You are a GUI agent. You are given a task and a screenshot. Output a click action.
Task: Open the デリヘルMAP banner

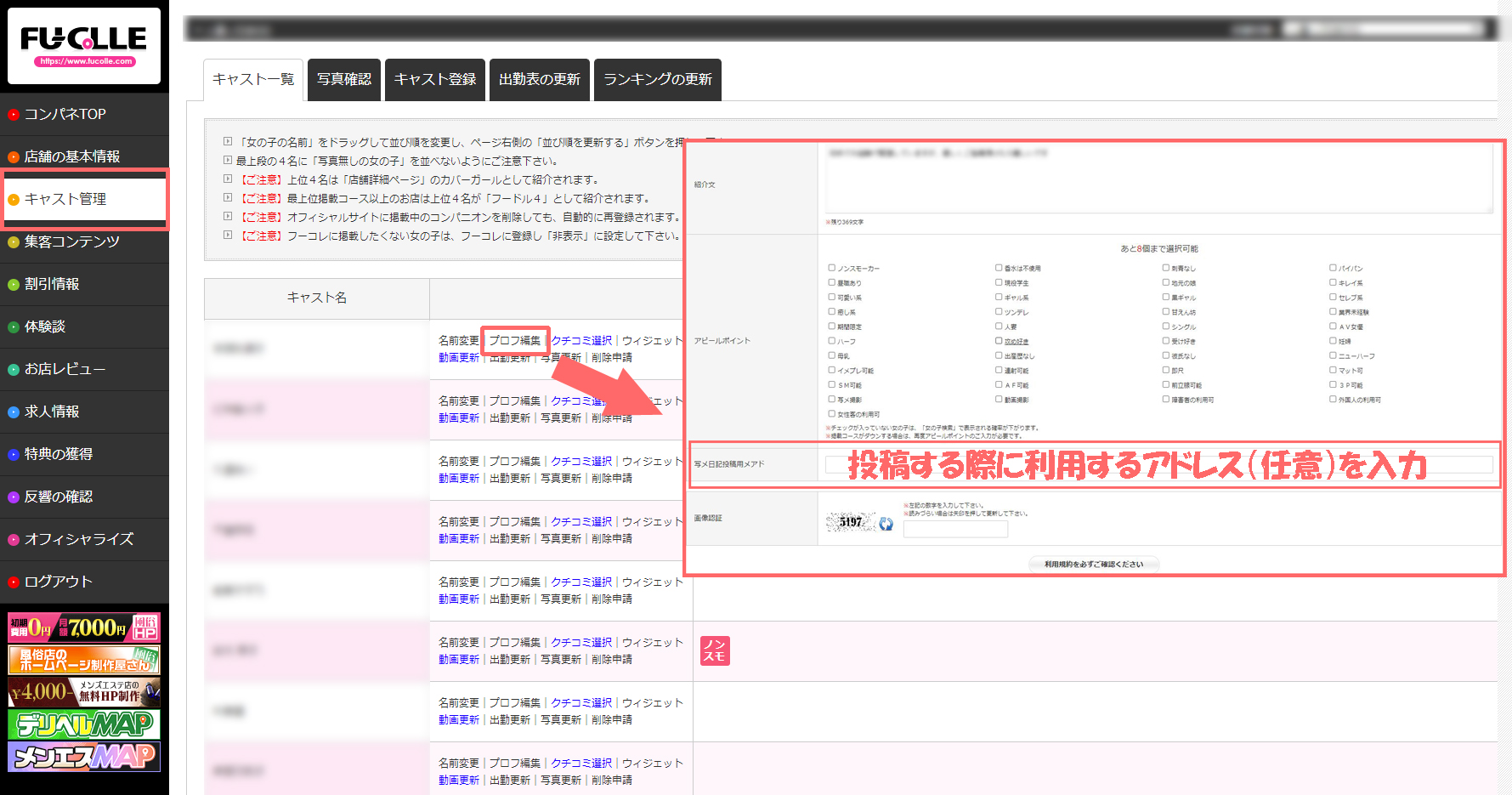click(84, 724)
